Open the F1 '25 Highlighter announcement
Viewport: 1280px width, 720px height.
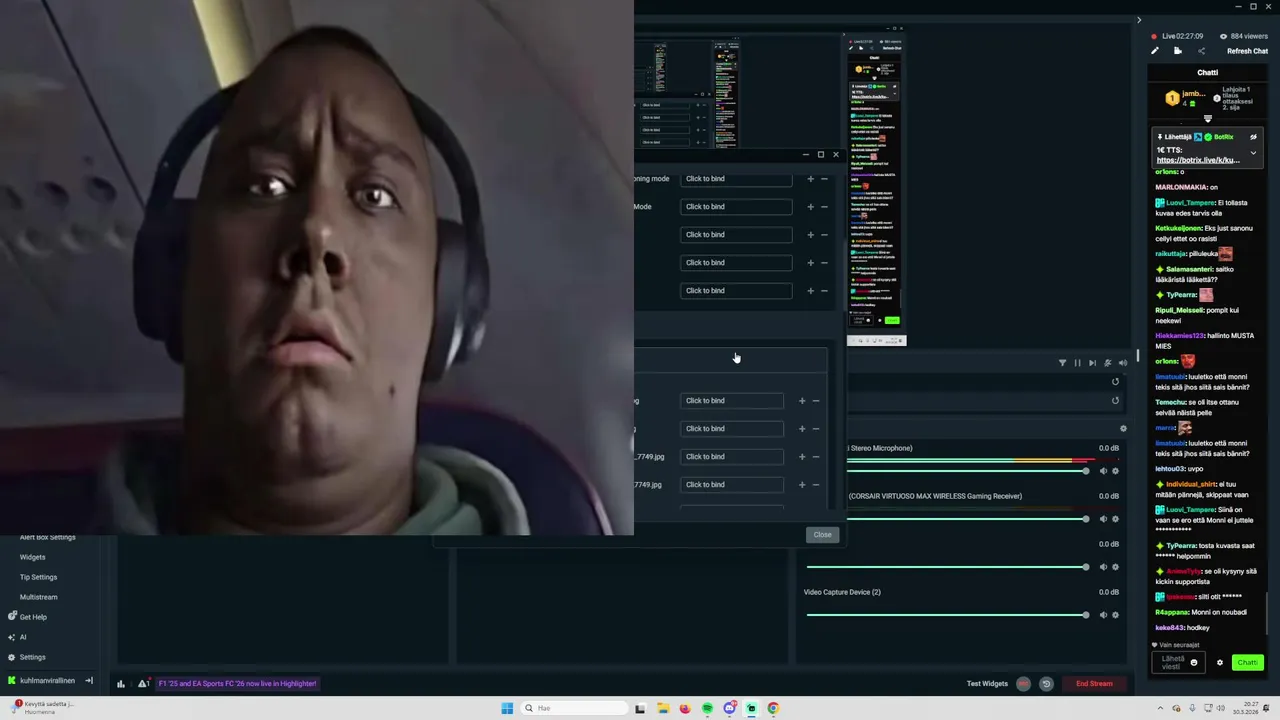tap(237, 684)
